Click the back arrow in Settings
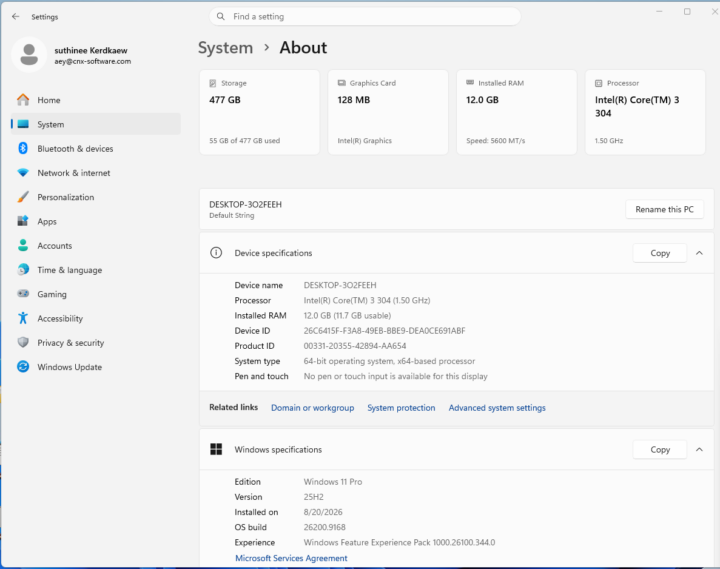 [x=16, y=17]
